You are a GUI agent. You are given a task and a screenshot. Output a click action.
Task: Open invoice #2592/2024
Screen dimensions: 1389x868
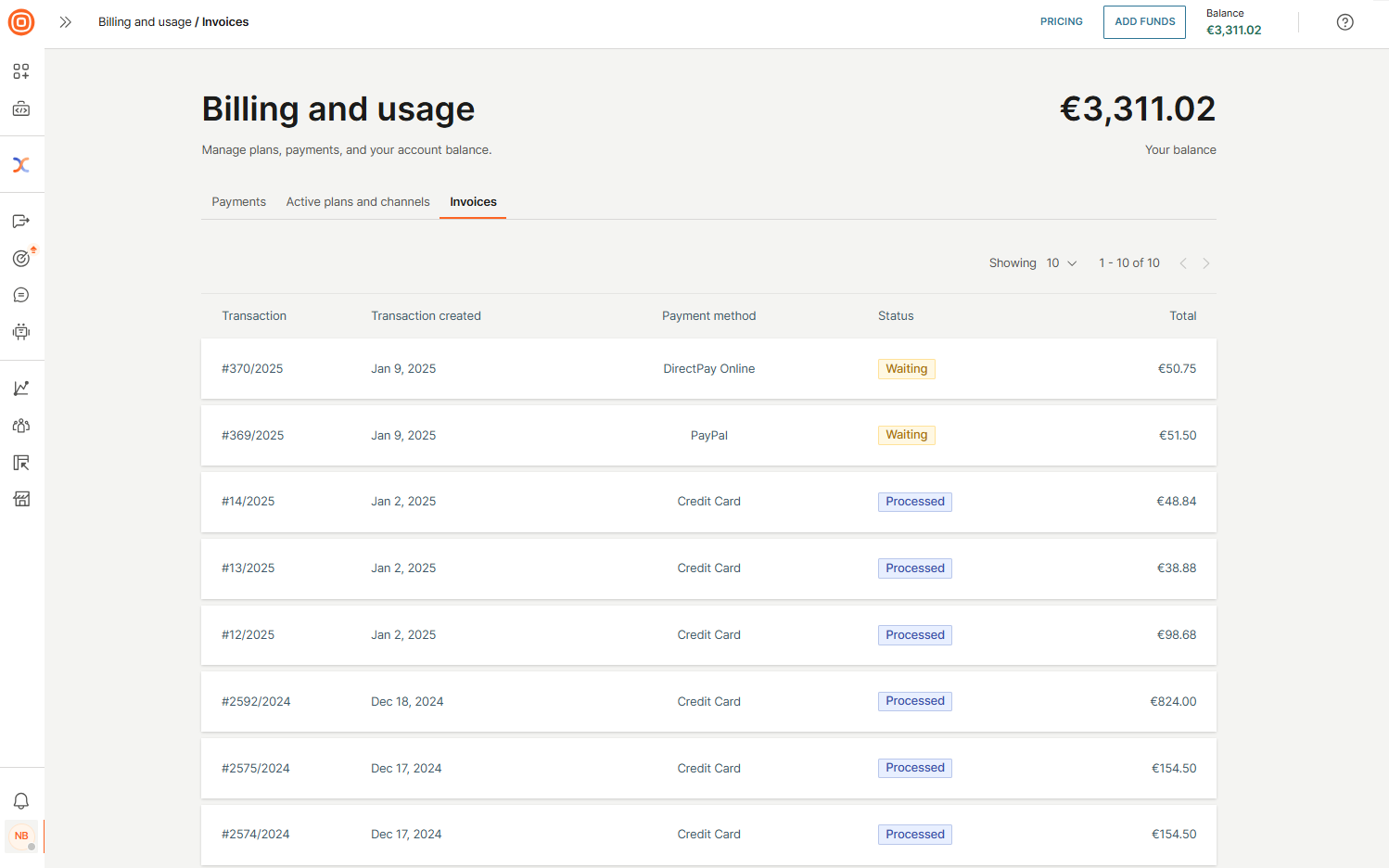point(708,702)
